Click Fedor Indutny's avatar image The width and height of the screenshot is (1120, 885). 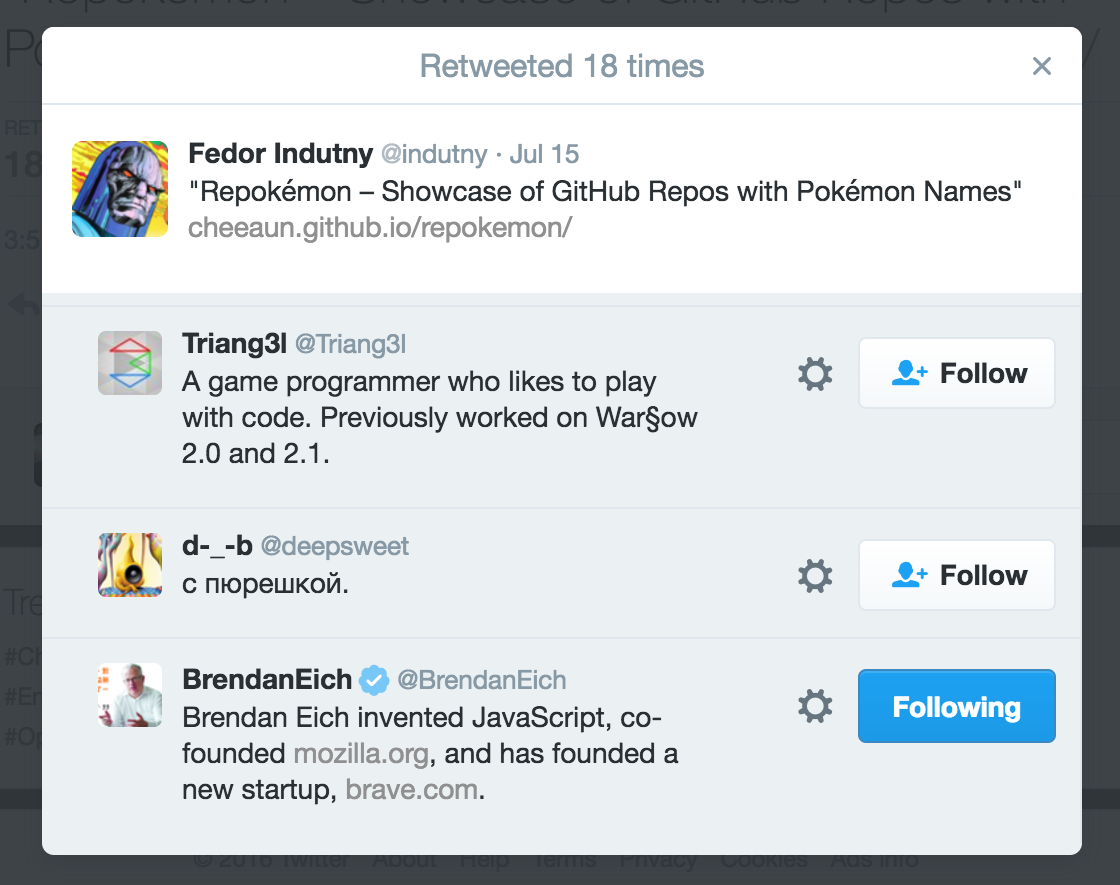120,189
